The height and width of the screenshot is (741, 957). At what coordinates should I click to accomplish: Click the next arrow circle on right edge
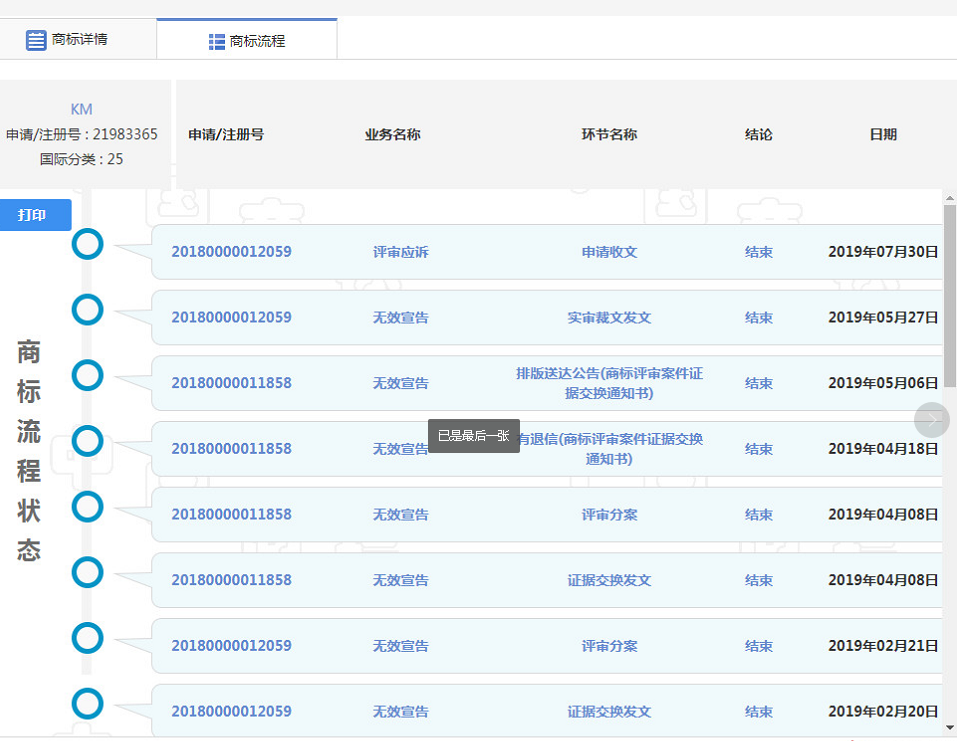[931, 420]
